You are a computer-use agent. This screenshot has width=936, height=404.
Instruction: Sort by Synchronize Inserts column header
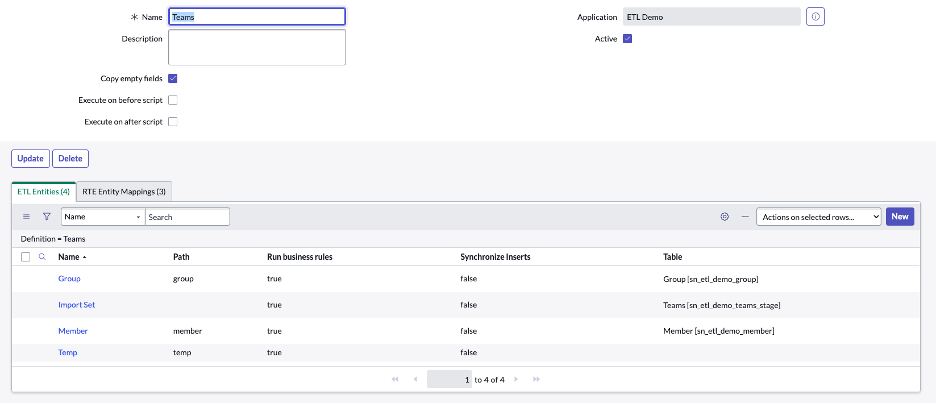(x=495, y=257)
